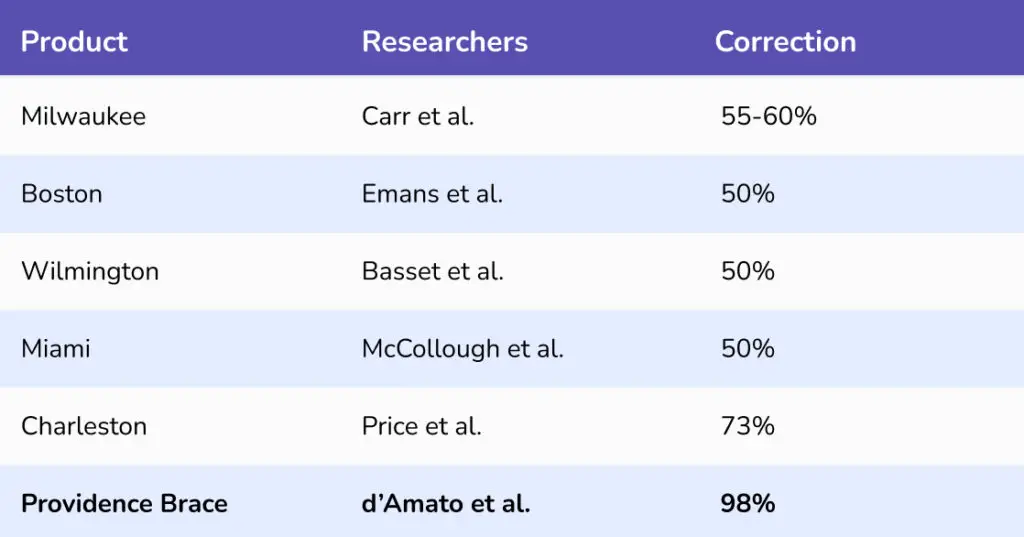Select the 98% correction value
This screenshot has height=537, width=1024.
click(x=747, y=504)
